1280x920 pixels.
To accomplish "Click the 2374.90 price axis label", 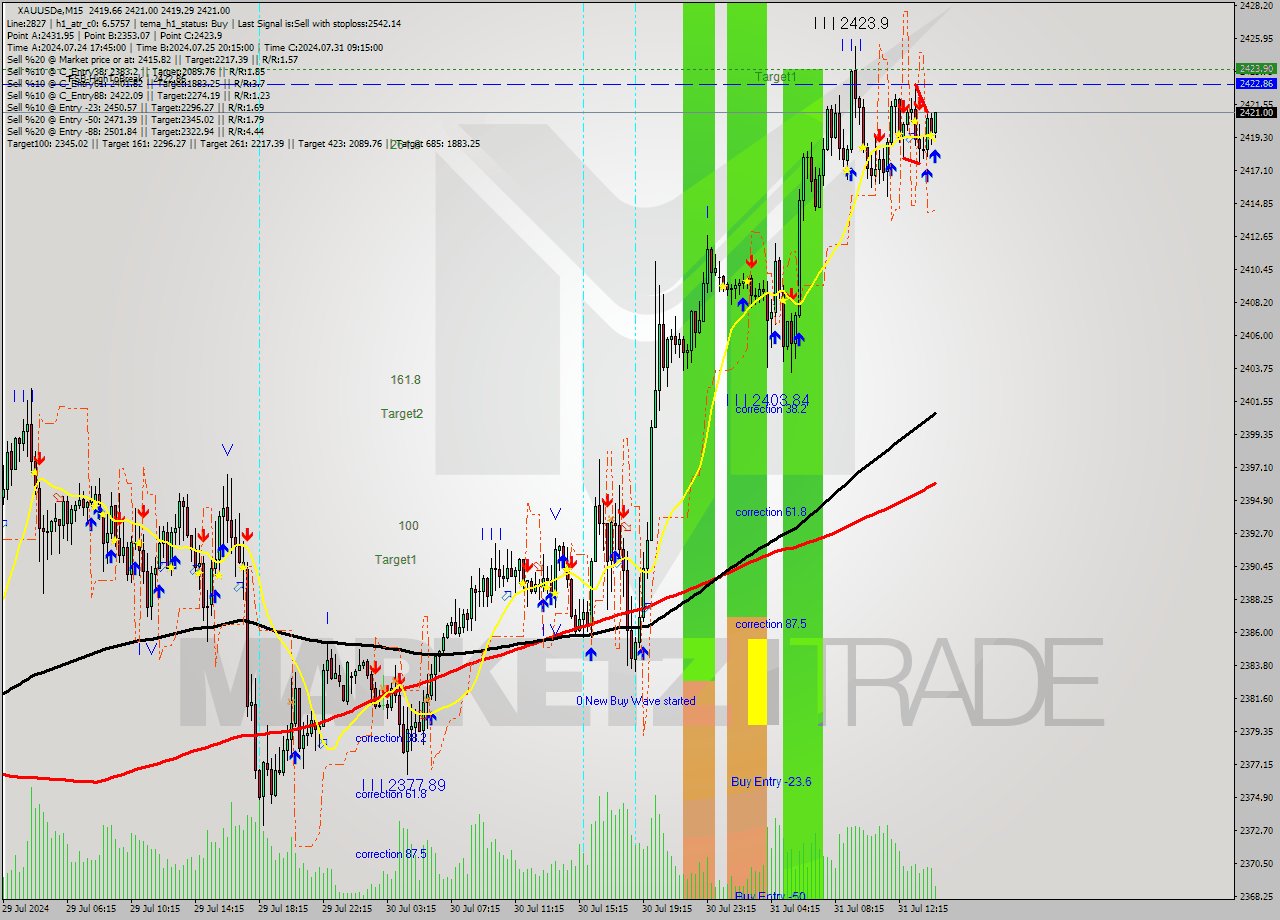I will pyautogui.click(x=1255, y=797).
